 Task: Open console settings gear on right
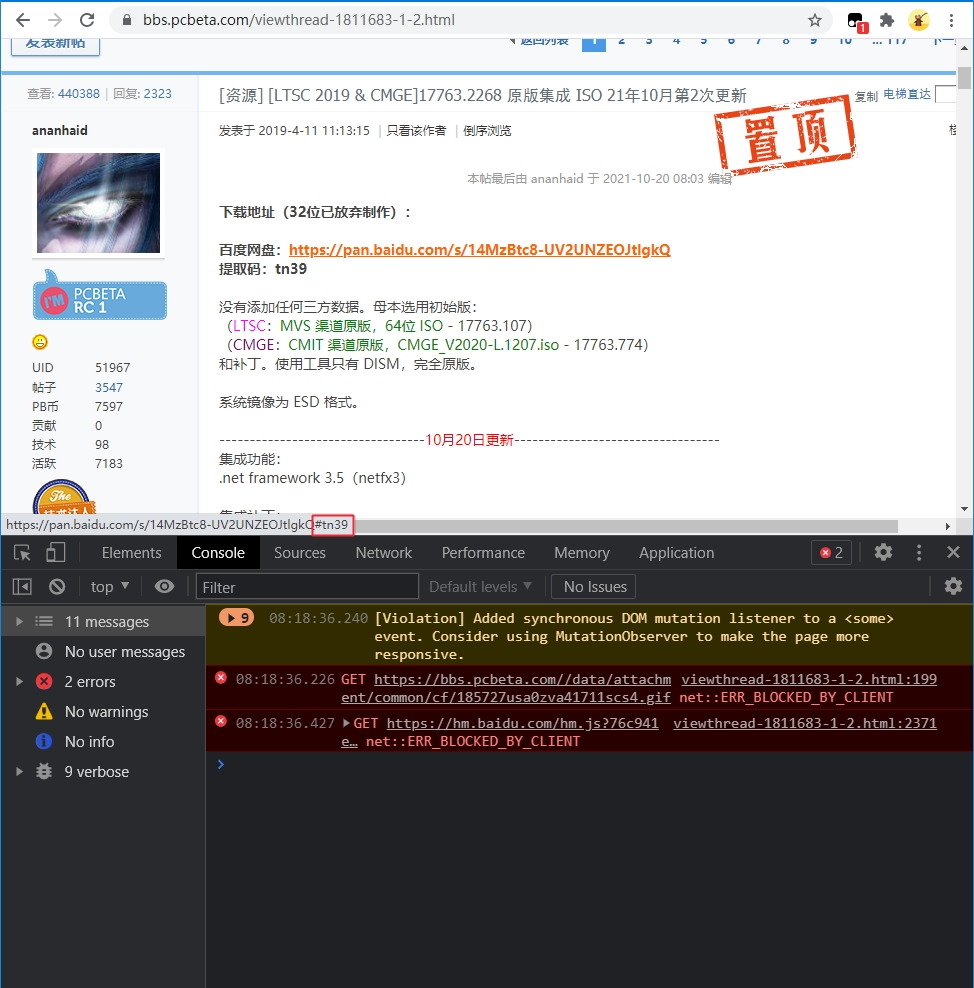[953, 587]
